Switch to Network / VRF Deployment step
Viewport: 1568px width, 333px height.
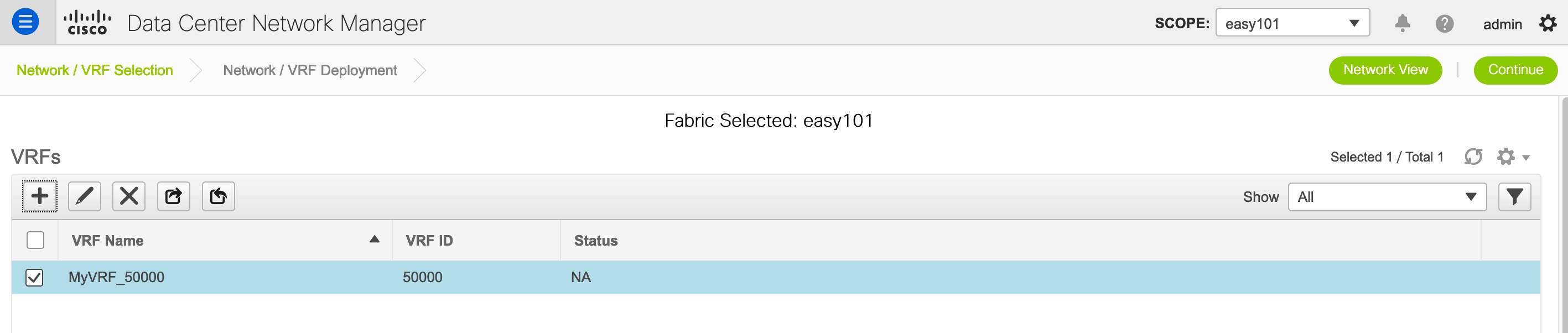pos(309,69)
